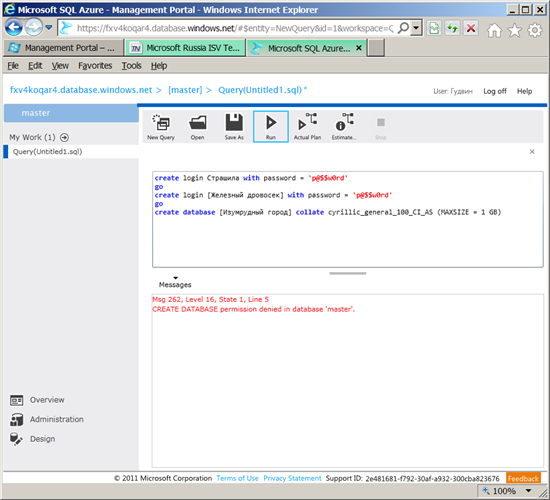Show the Actual Plan

tap(307, 126)
